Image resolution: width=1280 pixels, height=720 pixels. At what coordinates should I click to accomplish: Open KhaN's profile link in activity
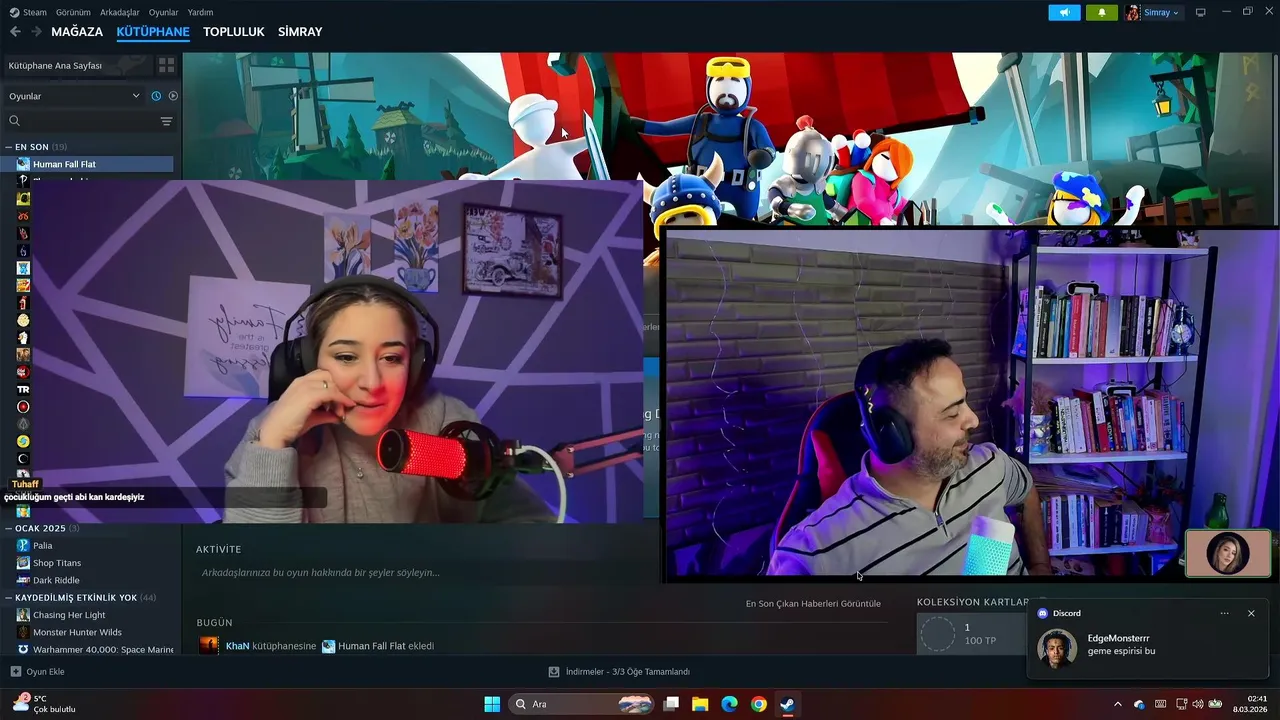(237, 646)
